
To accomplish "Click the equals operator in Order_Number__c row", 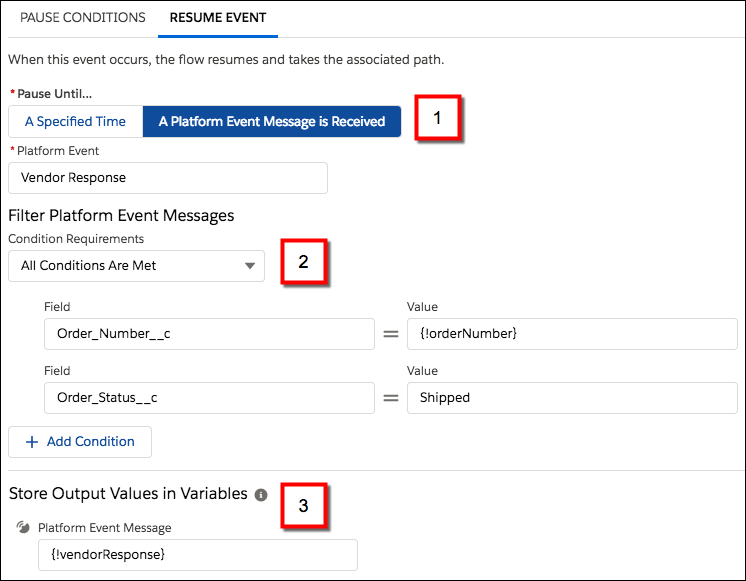I will [391, 334].
